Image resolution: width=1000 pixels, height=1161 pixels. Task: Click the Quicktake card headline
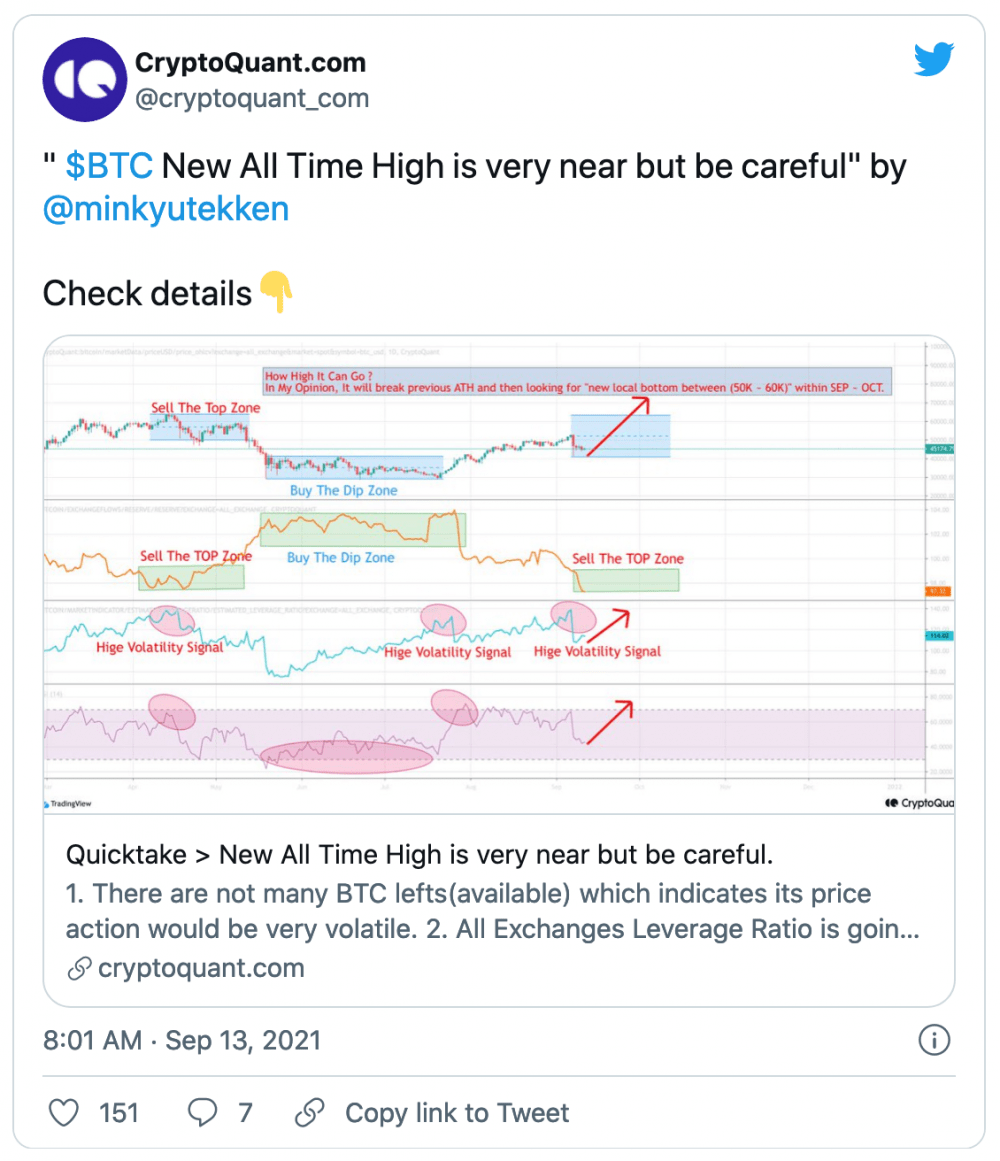[419, 854]
